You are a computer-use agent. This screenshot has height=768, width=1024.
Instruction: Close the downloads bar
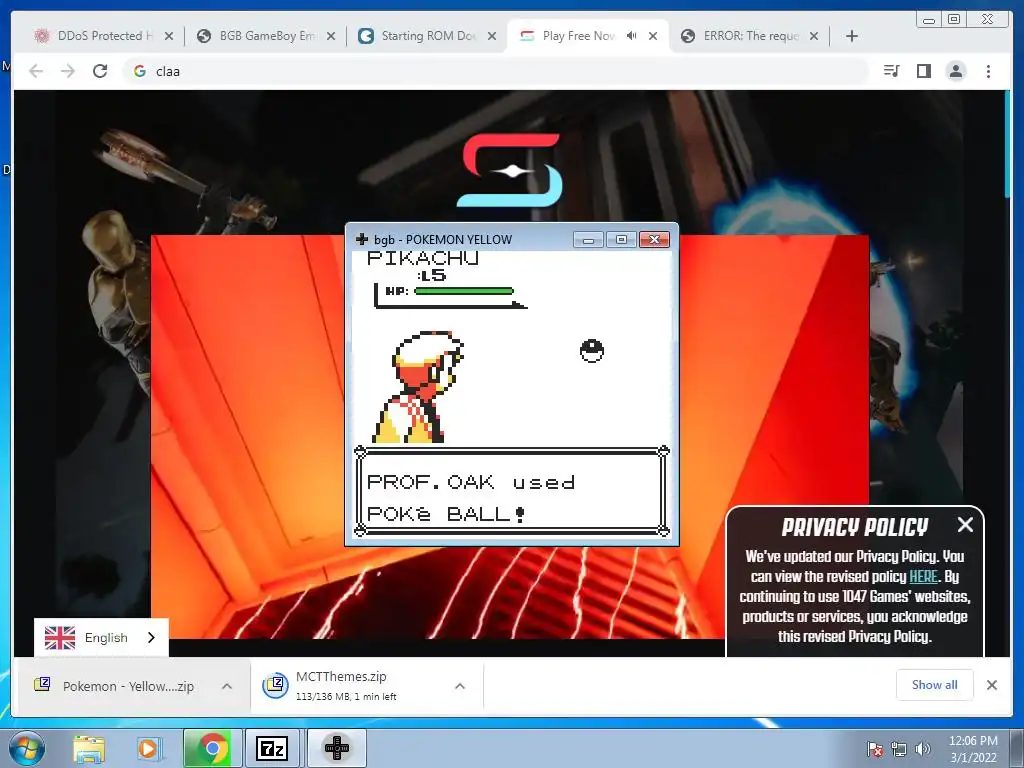992,684
